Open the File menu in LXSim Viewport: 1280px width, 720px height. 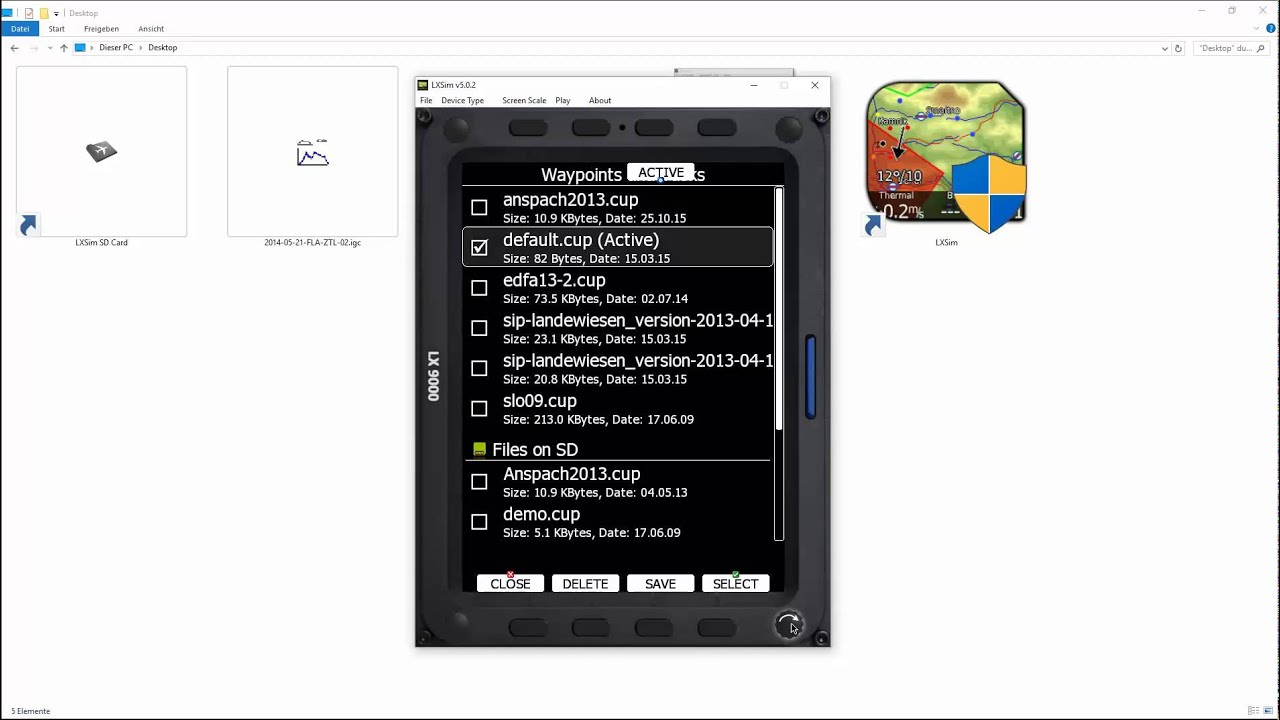pos(426,100)
